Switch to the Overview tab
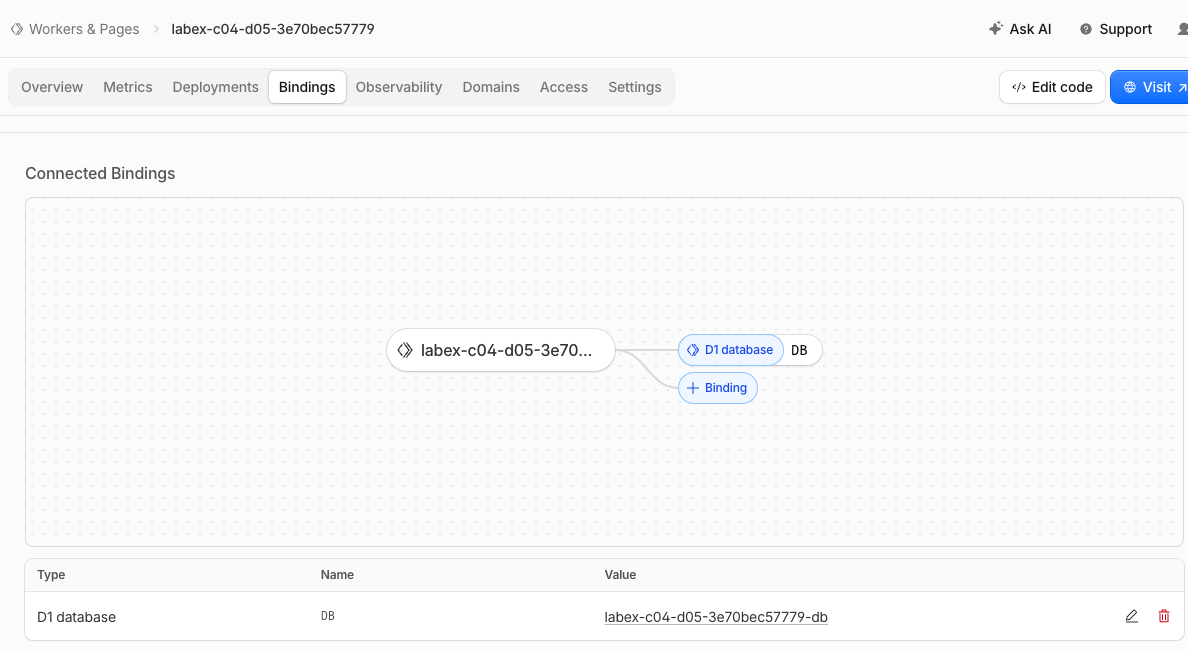Screen dimensions: 1188x650 click(52, 87)
